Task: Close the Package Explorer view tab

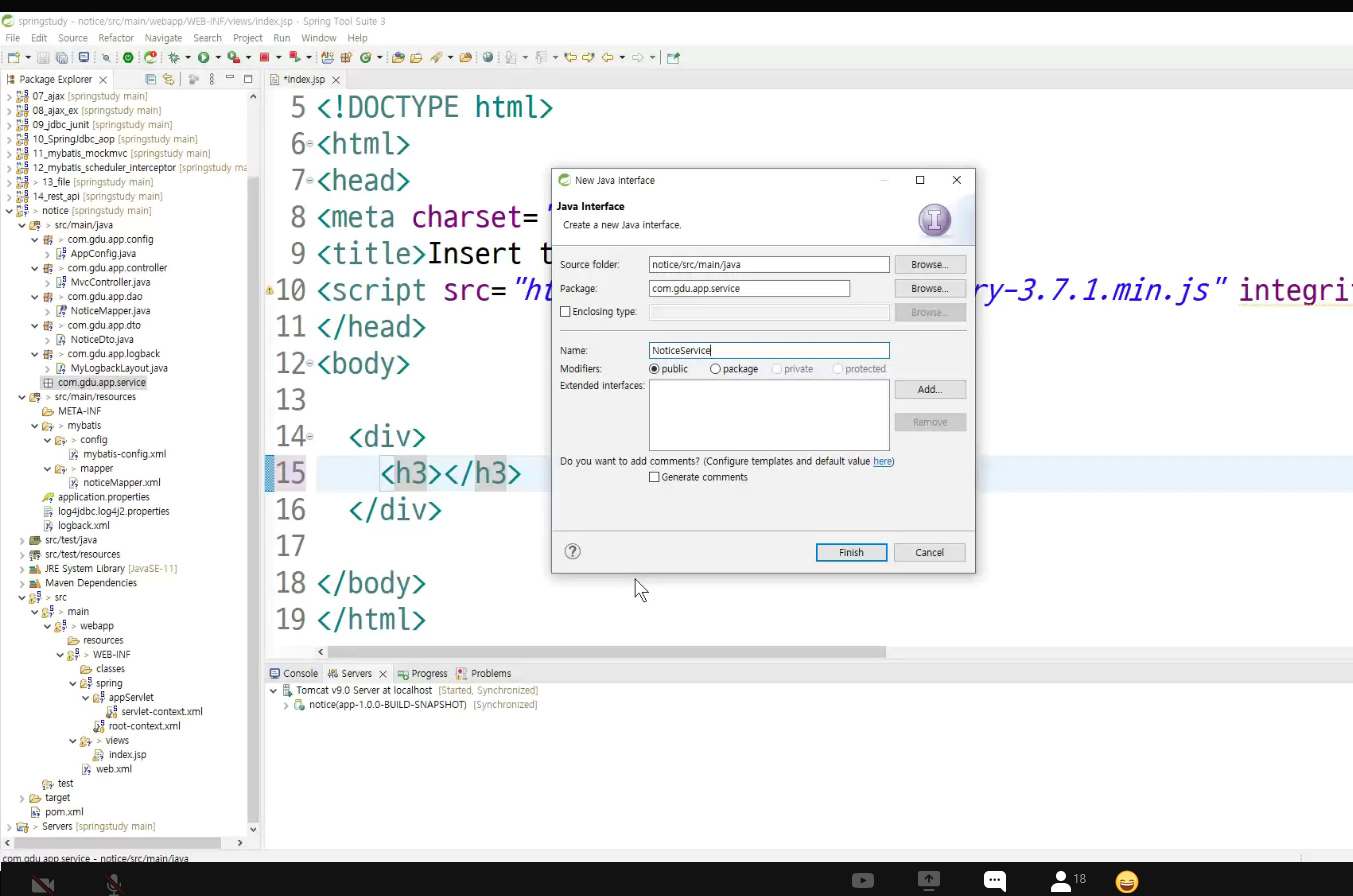Action: 103,79
